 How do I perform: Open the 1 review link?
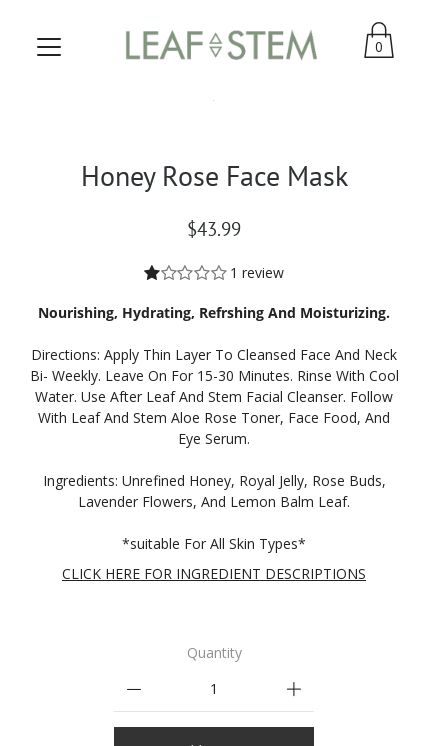tap(257, 273)
